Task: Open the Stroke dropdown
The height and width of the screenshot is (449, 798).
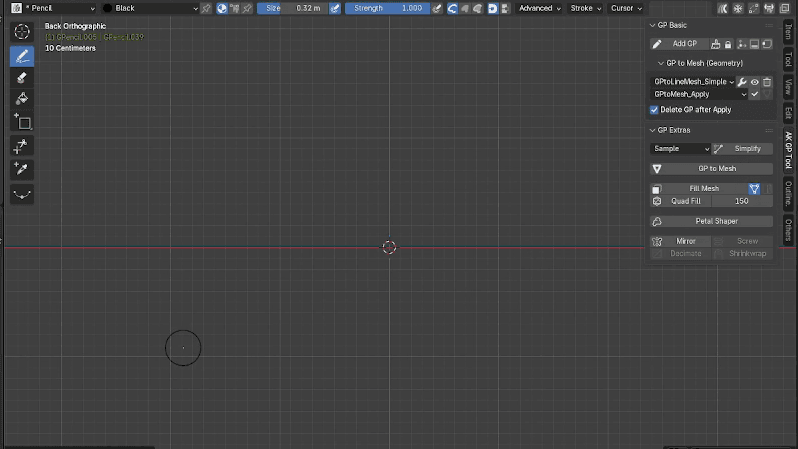Action: [x=585, y=8]
